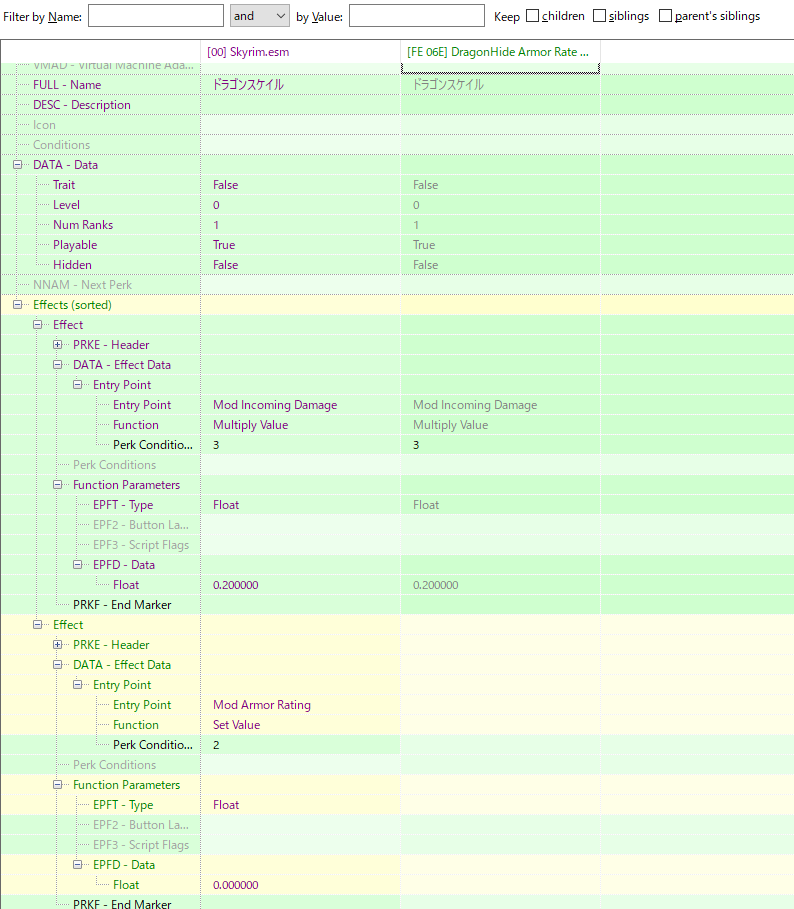
Task: Click the Set Value function cell
Action: pos(237,725)
